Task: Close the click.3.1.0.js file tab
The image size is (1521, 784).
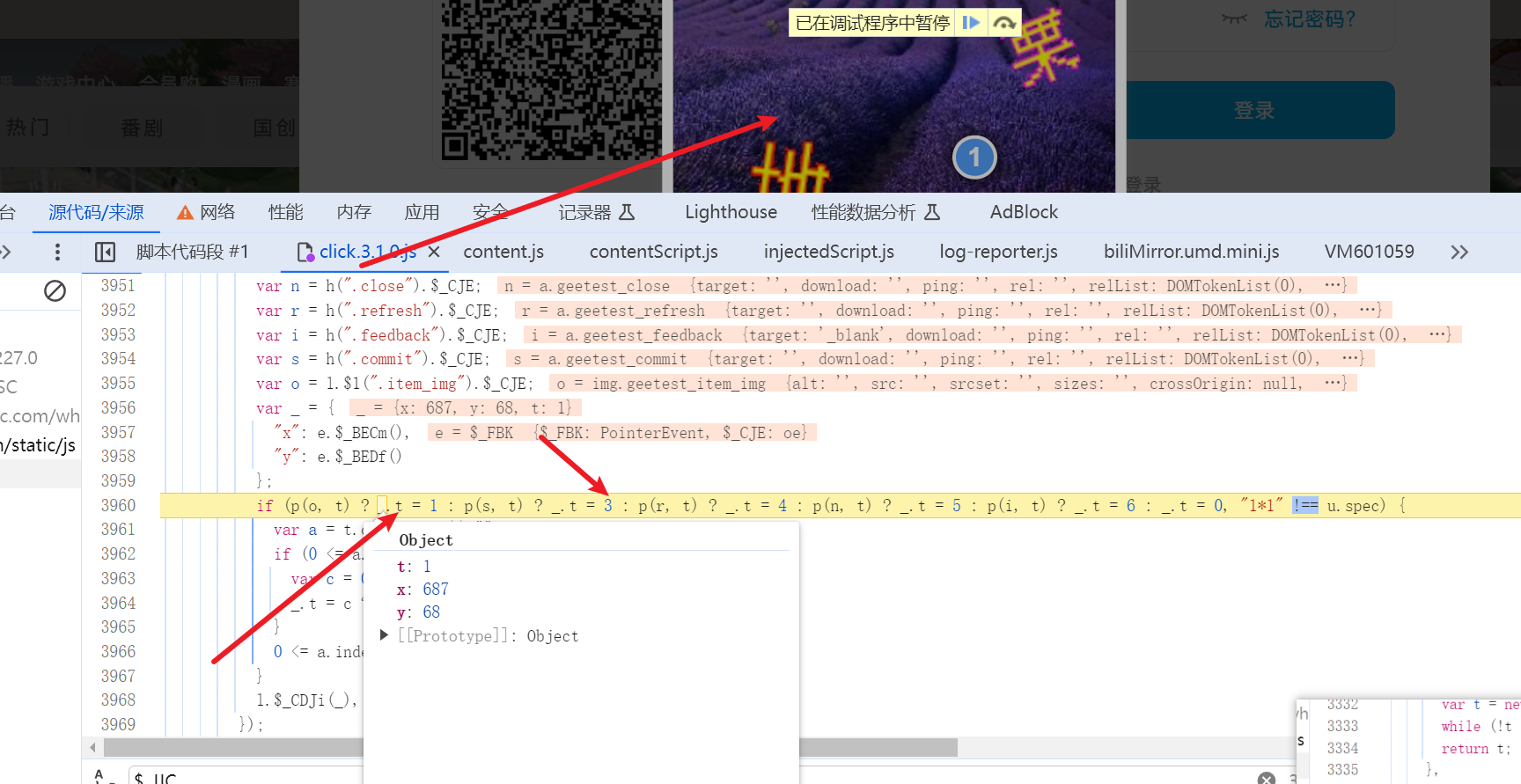Action: [434, 253]
